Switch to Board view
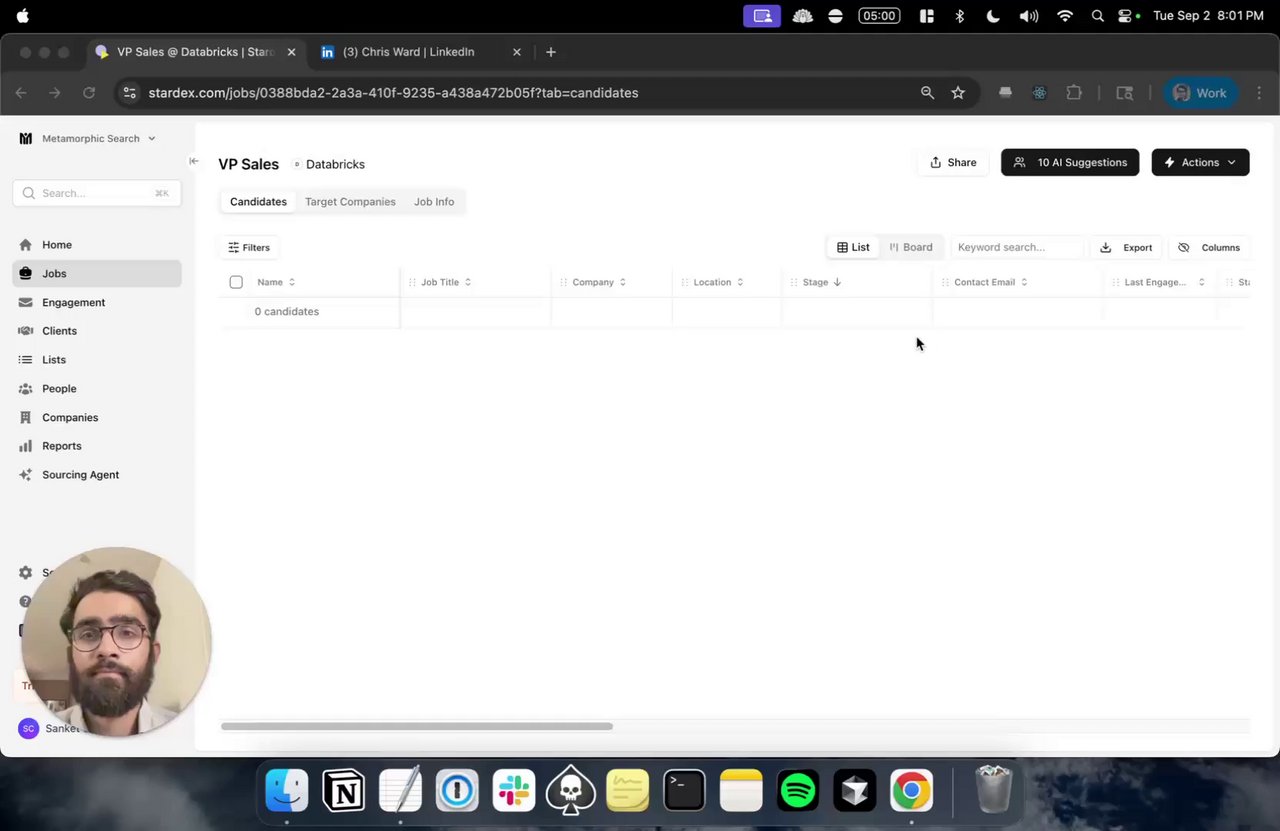 point(911,247)
